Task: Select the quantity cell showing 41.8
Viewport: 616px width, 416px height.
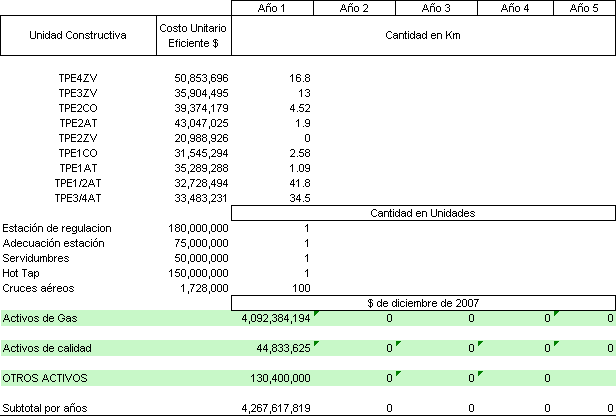Action: coord(297,183)
